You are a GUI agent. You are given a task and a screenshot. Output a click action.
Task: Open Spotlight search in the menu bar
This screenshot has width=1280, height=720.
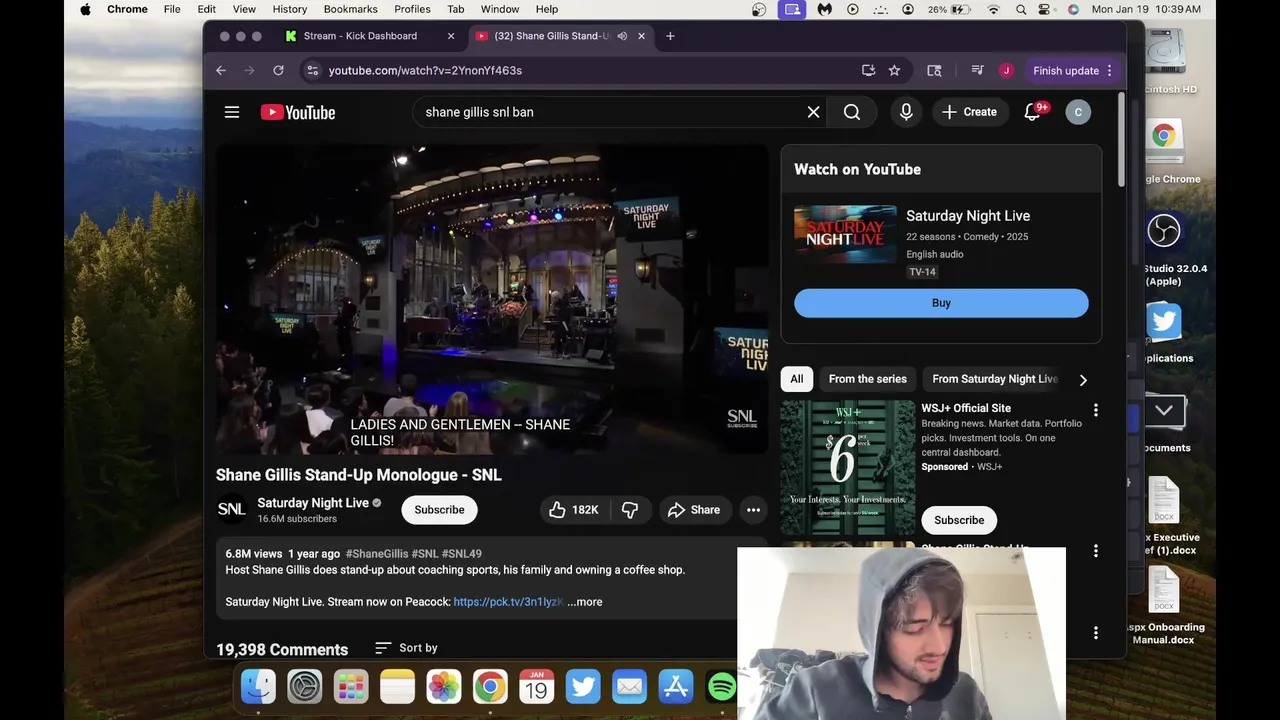(1021, 9)
